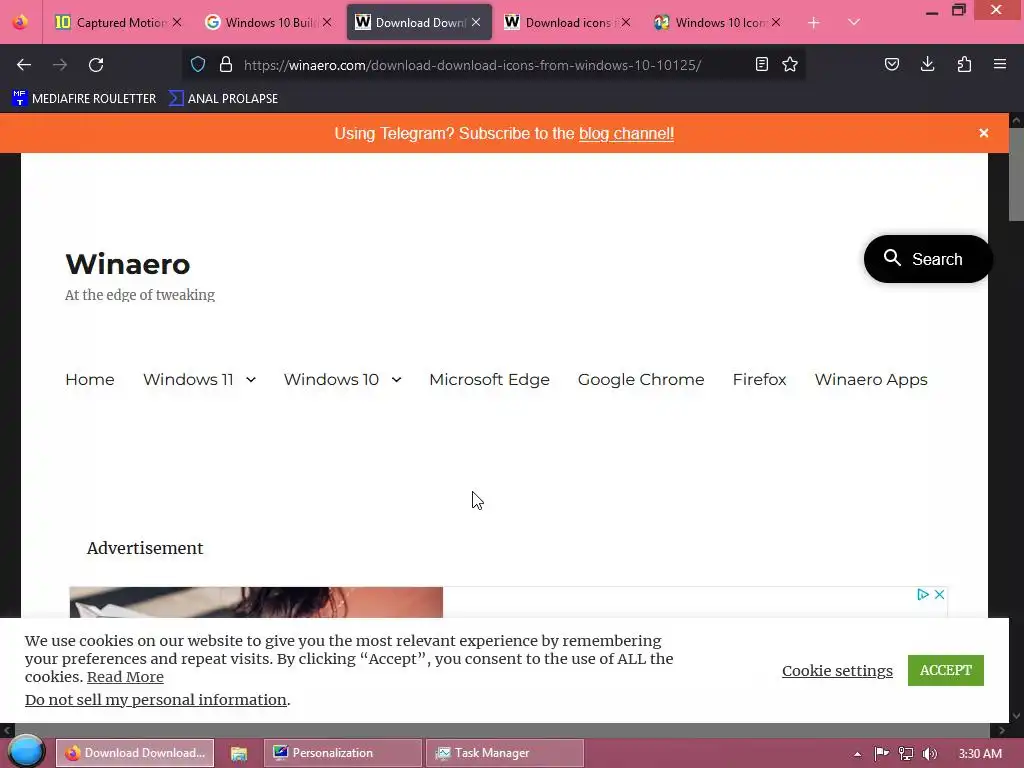This screenshot has width=1024, height=768.
Task: Open the Winaero Apps menu item
Action: (x=871, y=379)
